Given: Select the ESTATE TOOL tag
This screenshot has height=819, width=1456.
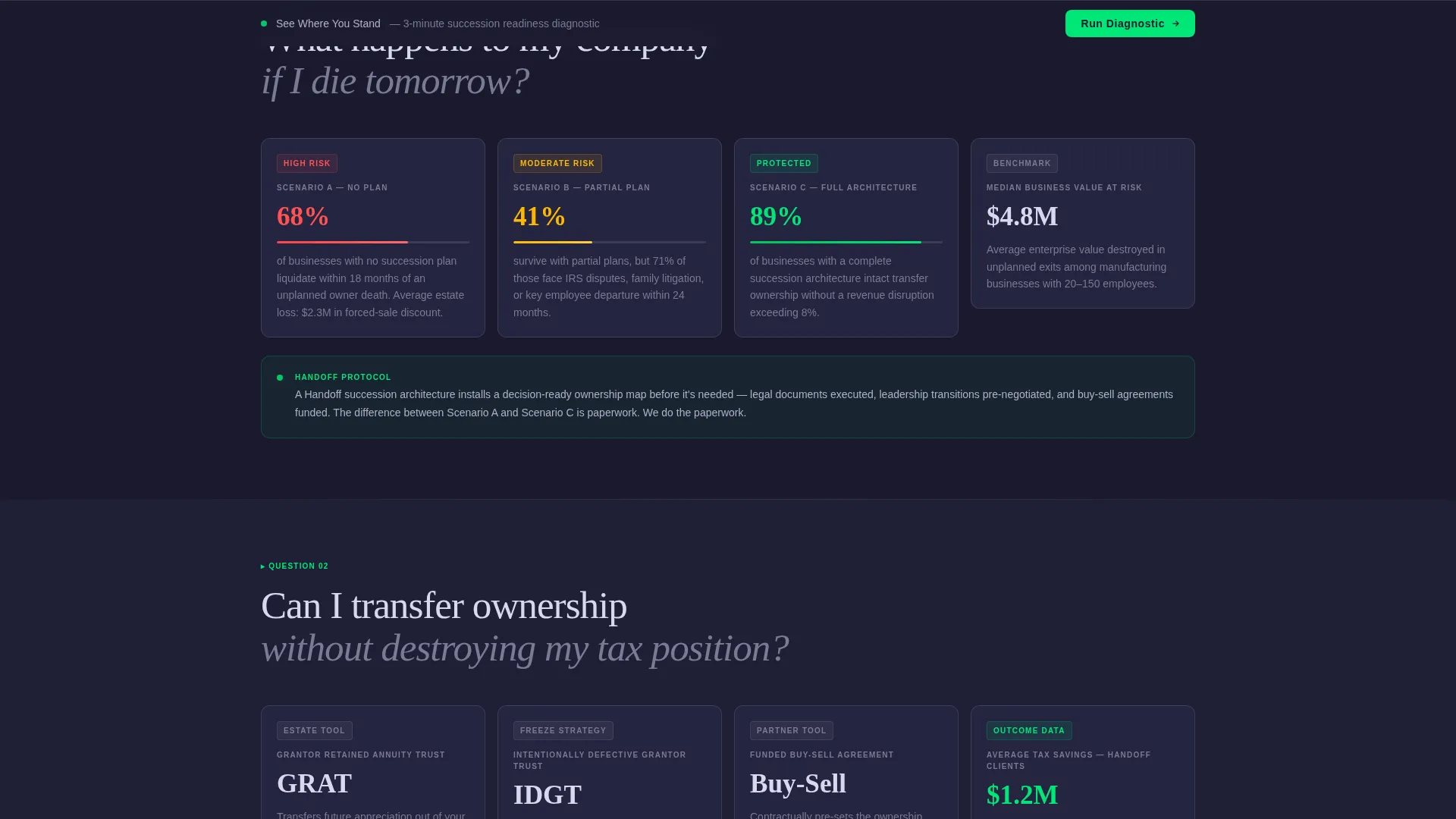Looking at the screenshot, I should coord(315,731).
